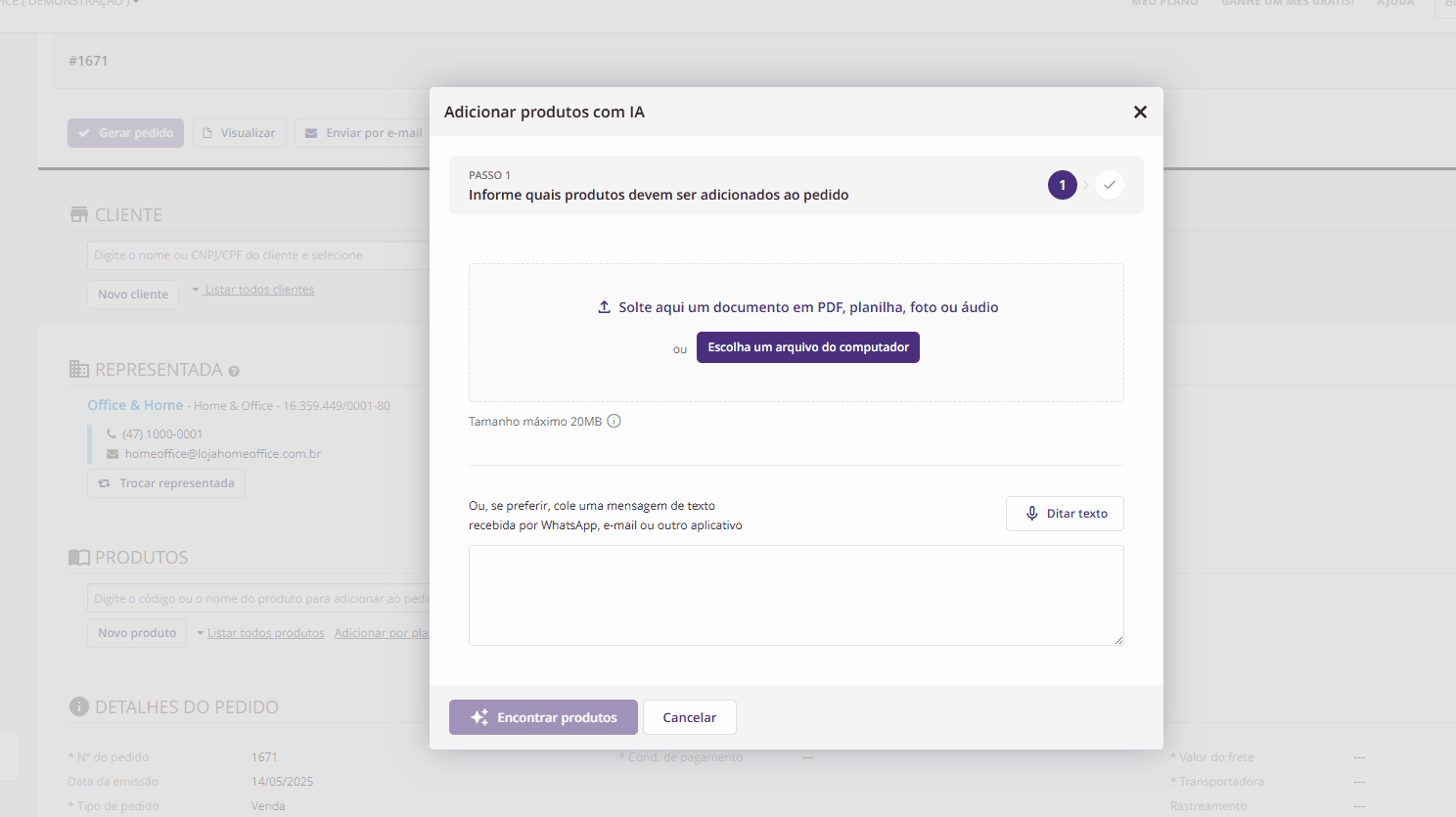Click Cancelar in the dialog
Image resolution: width=1456 pixels, height=817 pixels.
click(x=690, y=717)
